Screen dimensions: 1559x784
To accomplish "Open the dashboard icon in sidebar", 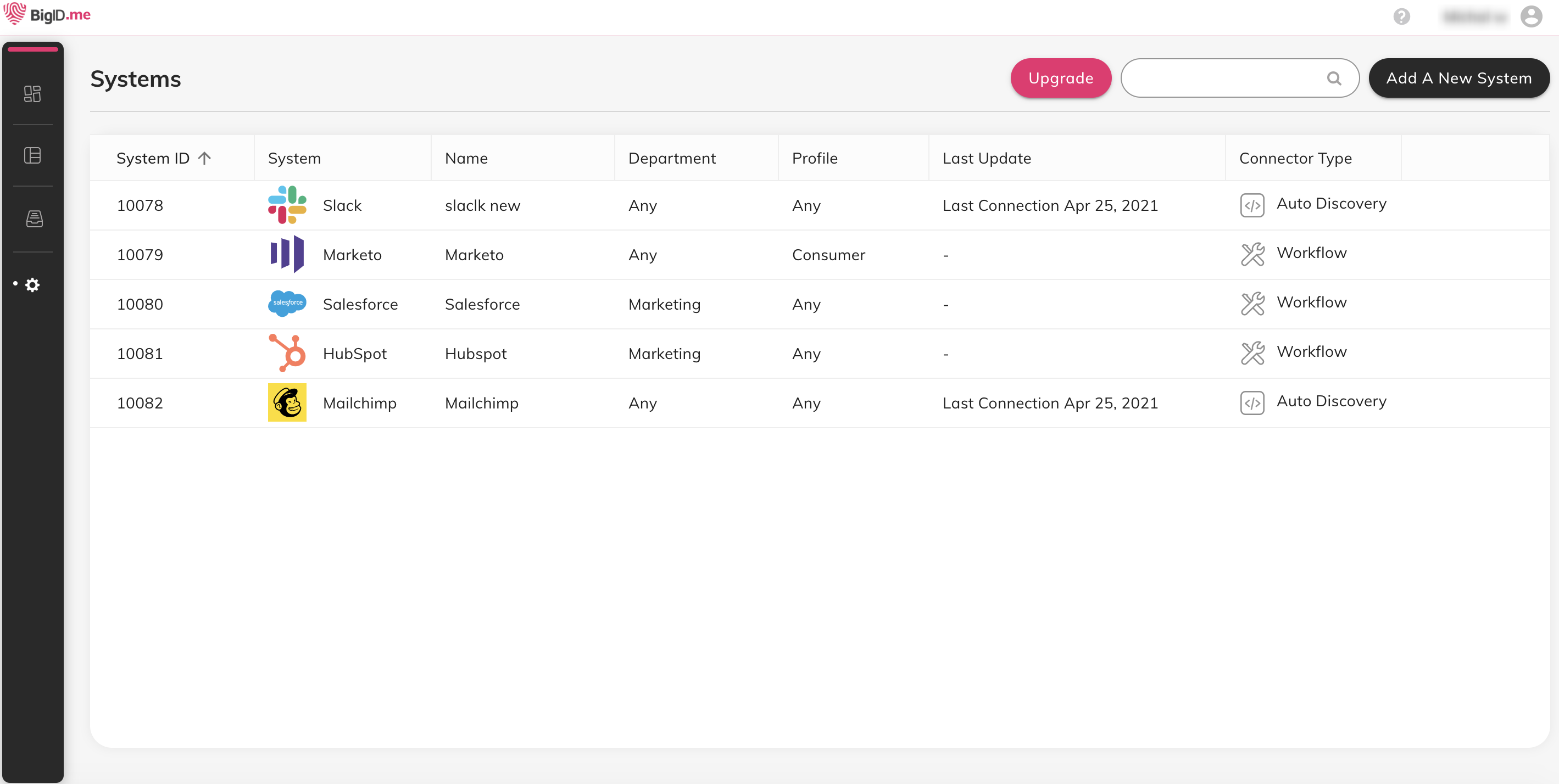I will pyautogui.click(x=32, y=94).
